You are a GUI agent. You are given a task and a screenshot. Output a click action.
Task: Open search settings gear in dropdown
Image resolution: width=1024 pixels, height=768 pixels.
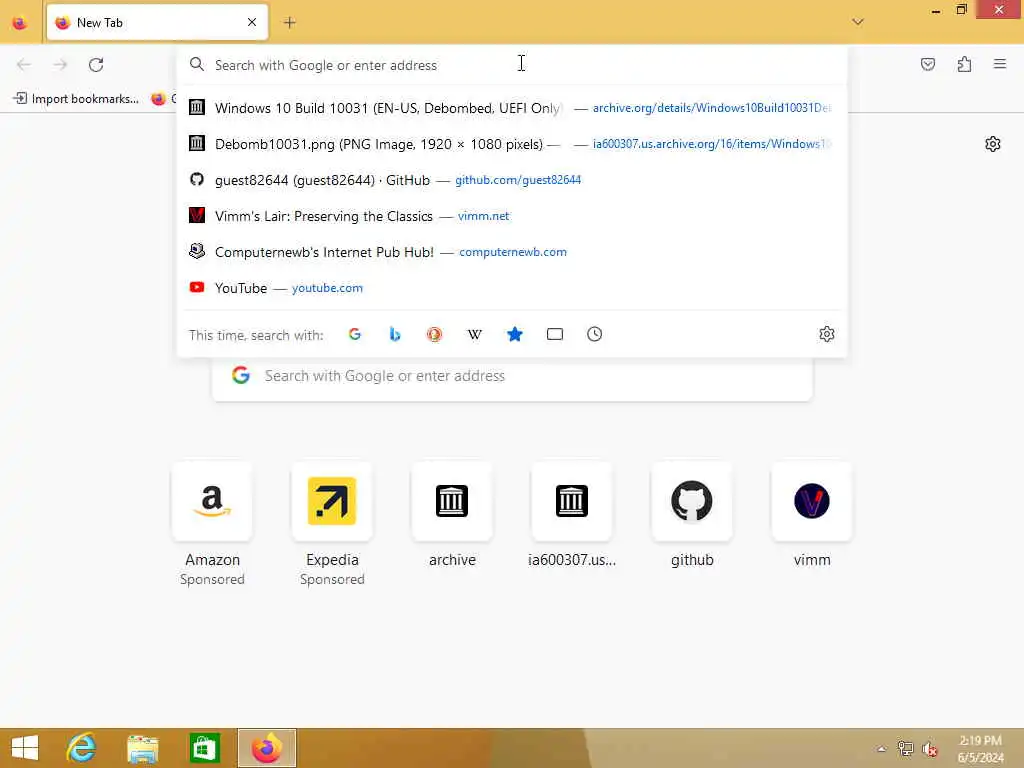827,334
